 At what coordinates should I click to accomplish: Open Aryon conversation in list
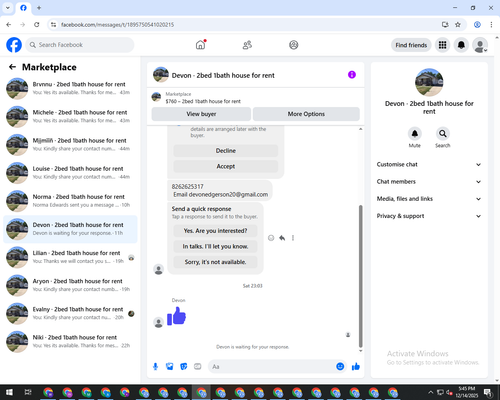pos(70,285)
